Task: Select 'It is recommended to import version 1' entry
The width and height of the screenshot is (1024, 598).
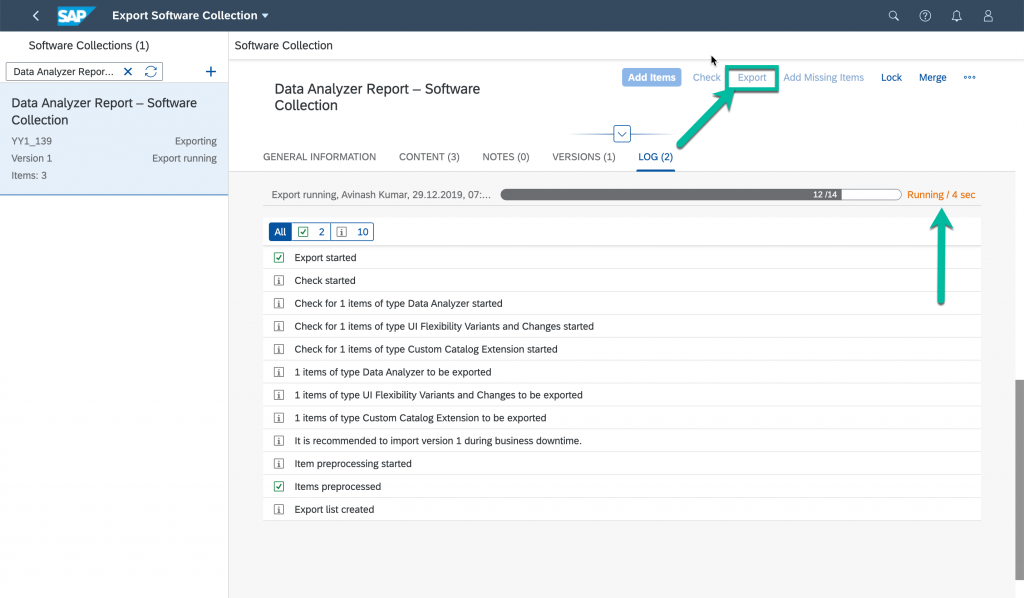Action: point(438,441)
